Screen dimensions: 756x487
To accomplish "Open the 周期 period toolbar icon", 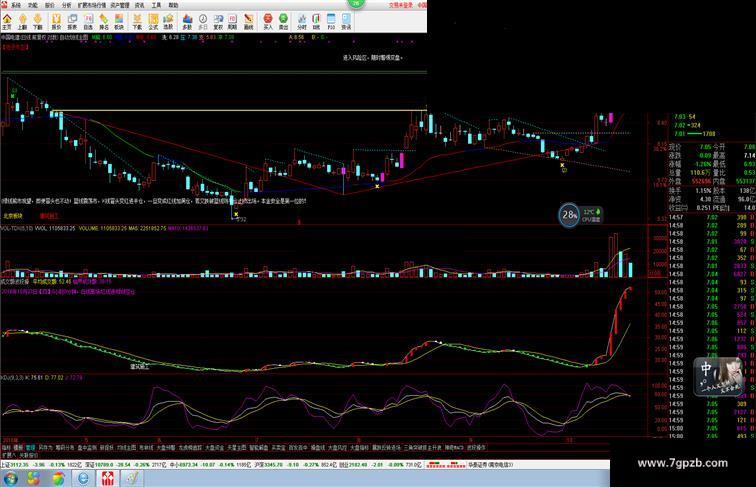I will [x=232, y=21].
